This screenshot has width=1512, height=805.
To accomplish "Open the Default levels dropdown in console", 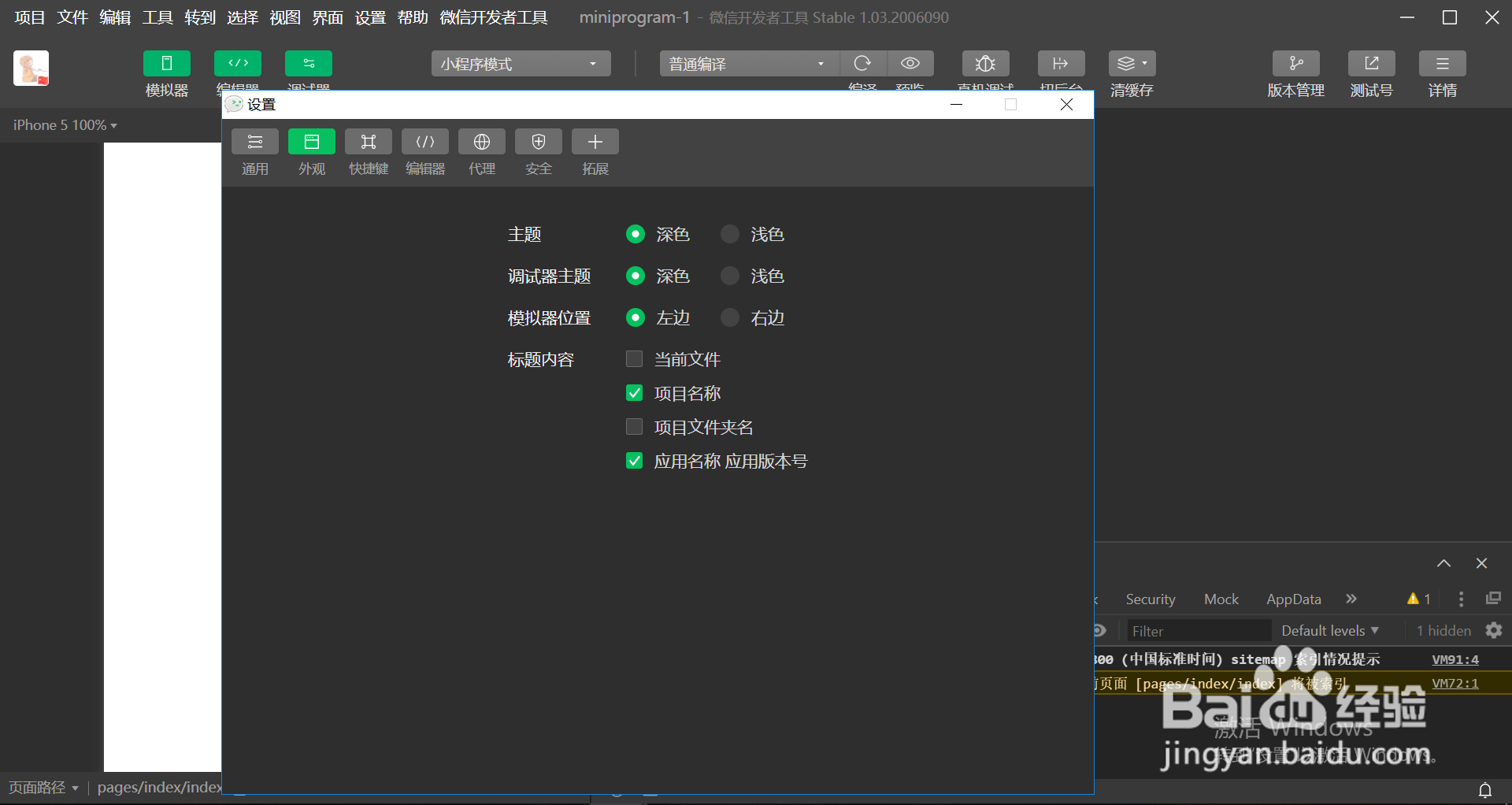I will point(1330,631).
